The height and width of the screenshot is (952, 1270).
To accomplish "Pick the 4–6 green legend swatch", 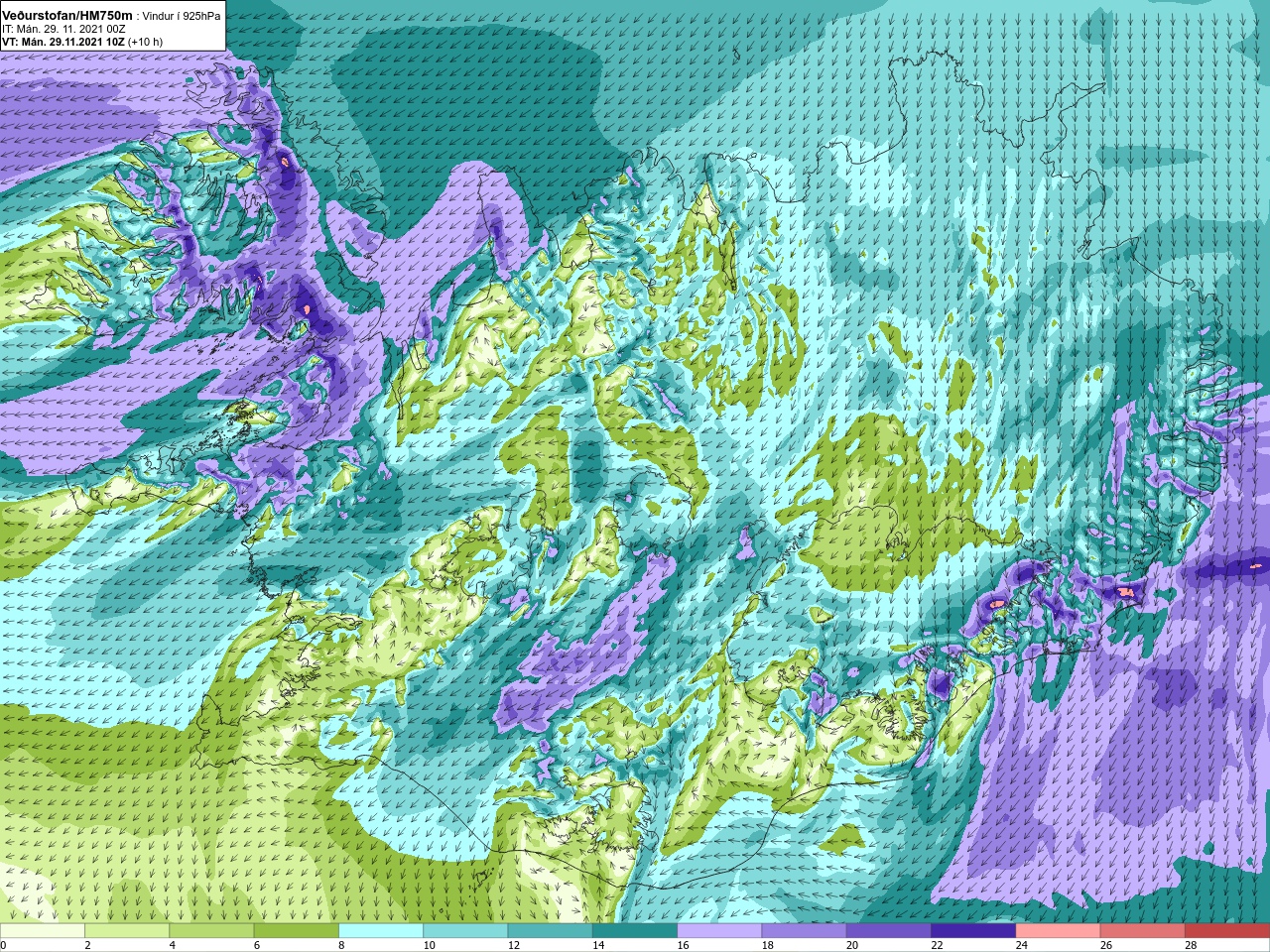I will [211, 931].
